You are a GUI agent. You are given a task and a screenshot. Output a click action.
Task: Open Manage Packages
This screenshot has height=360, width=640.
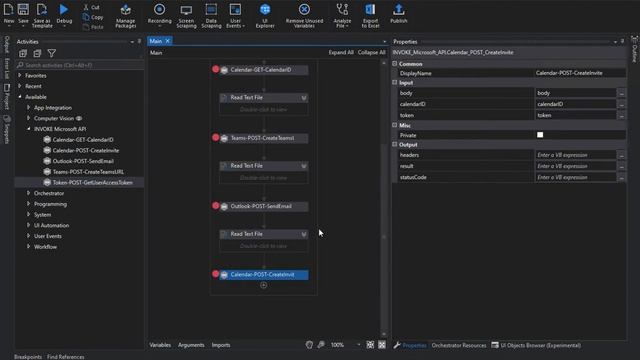tap(126, 16)
